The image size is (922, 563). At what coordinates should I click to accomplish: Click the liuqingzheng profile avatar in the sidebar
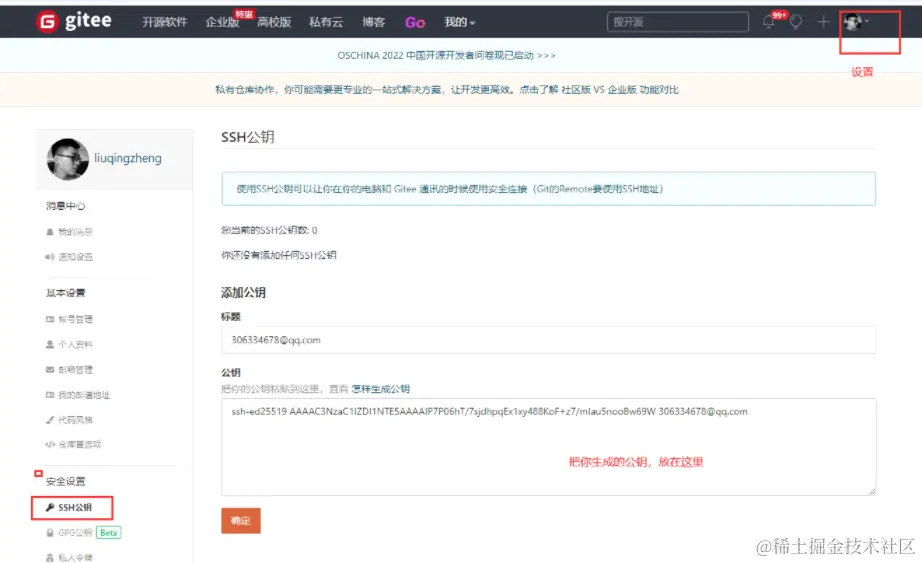coord(68,159)
